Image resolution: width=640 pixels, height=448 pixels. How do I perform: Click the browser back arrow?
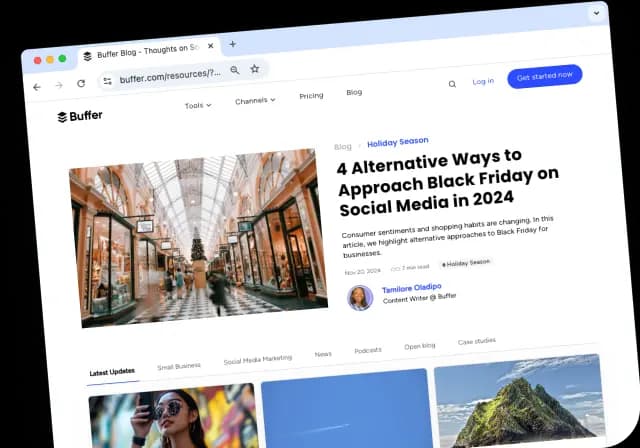point(37,87)
